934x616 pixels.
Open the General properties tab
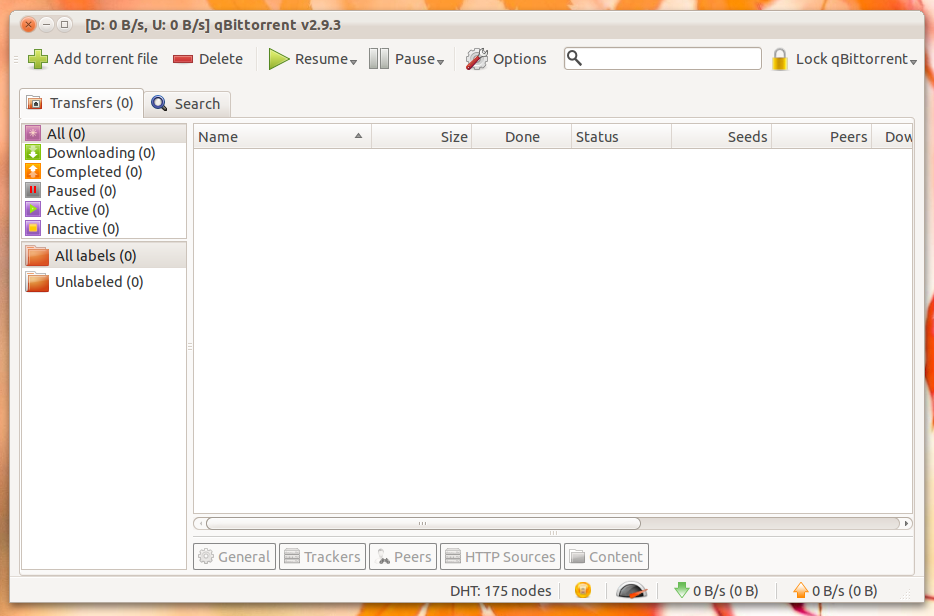[234, 556]
